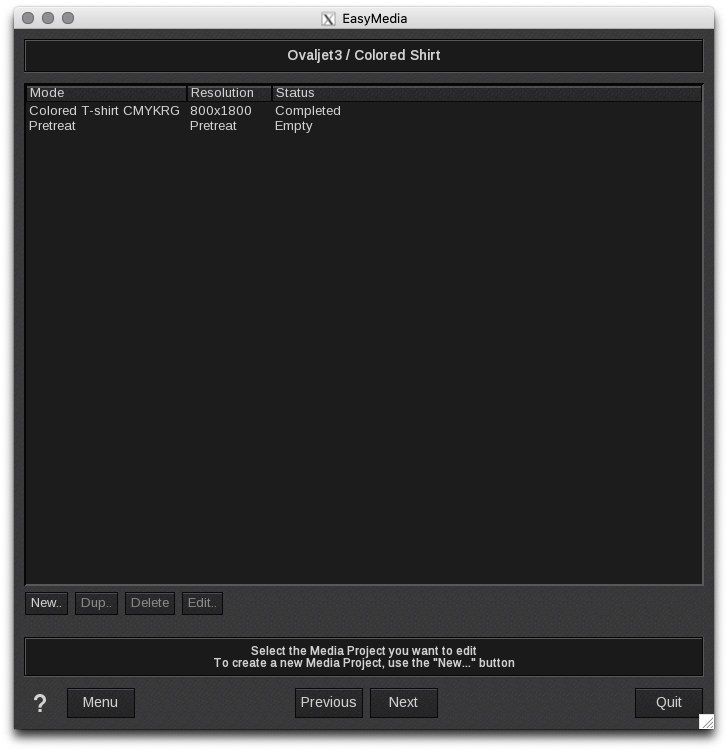Viewport: 728px width, 752px height.
Task: Select the Colored T-shirt CMYKRG project row
Action: click(104, 111)
